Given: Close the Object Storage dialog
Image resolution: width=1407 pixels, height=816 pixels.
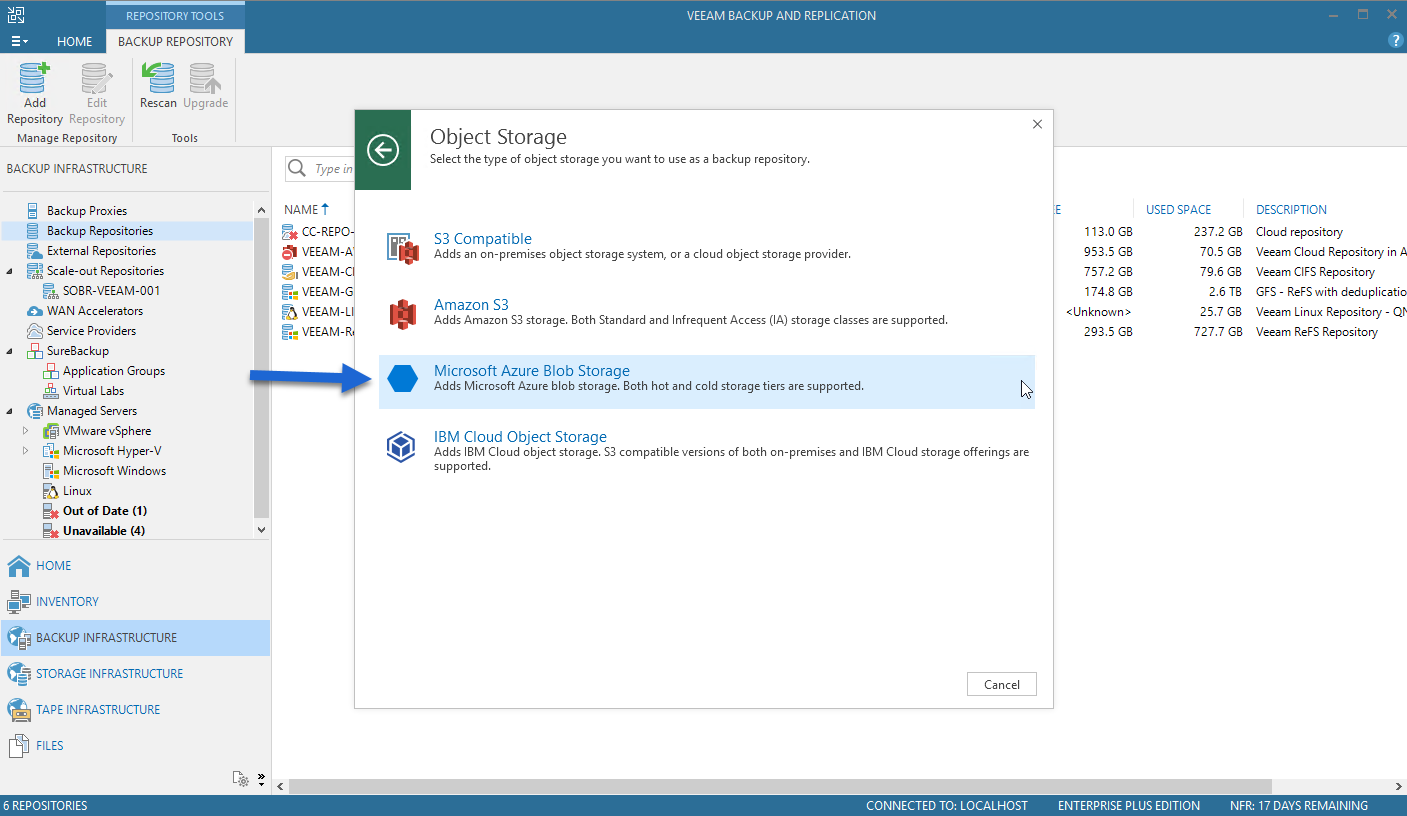Looking at the screenshot, I should tap(1037, 125).
